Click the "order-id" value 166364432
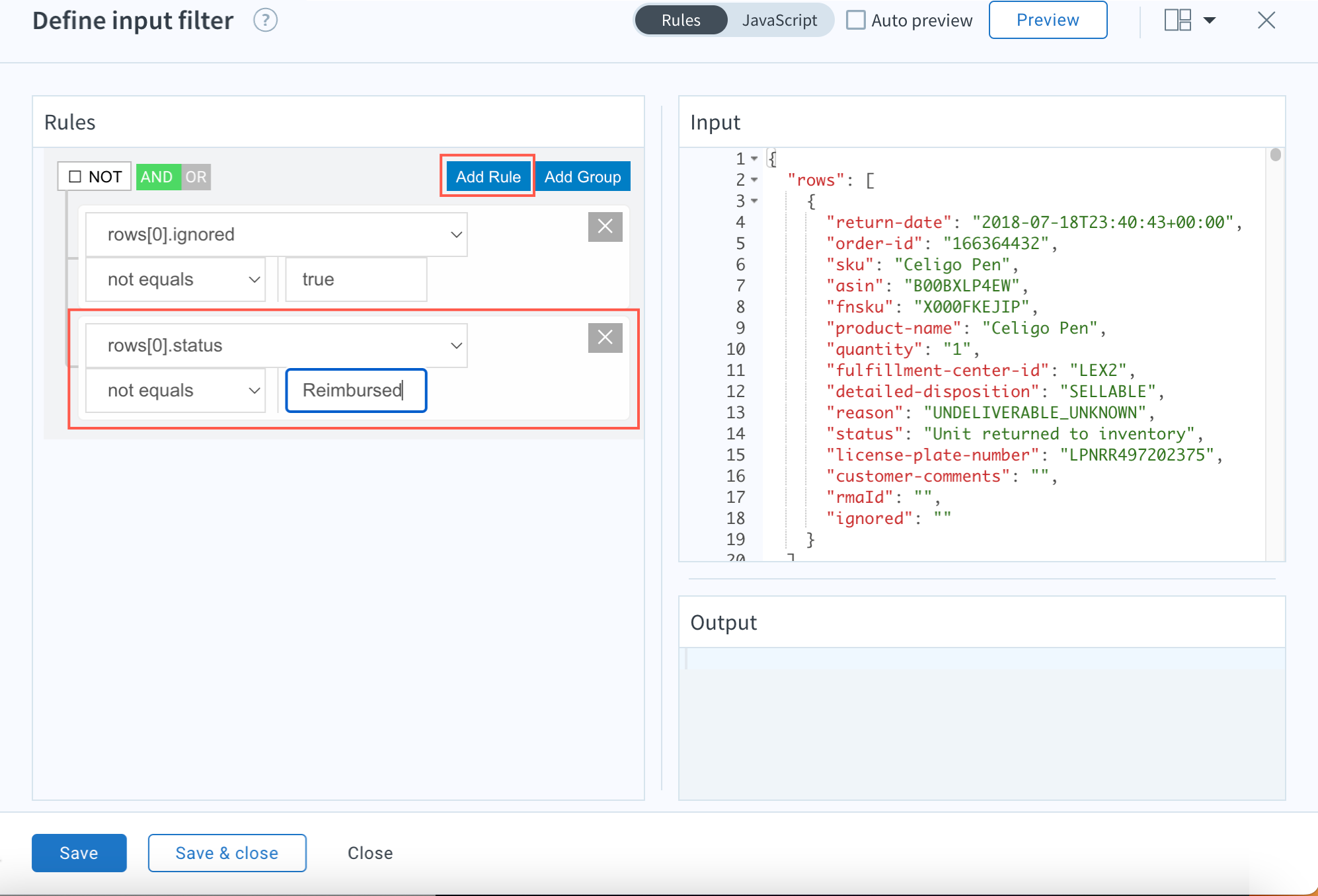Screen dimensions: 1318x896 (996, 244)
